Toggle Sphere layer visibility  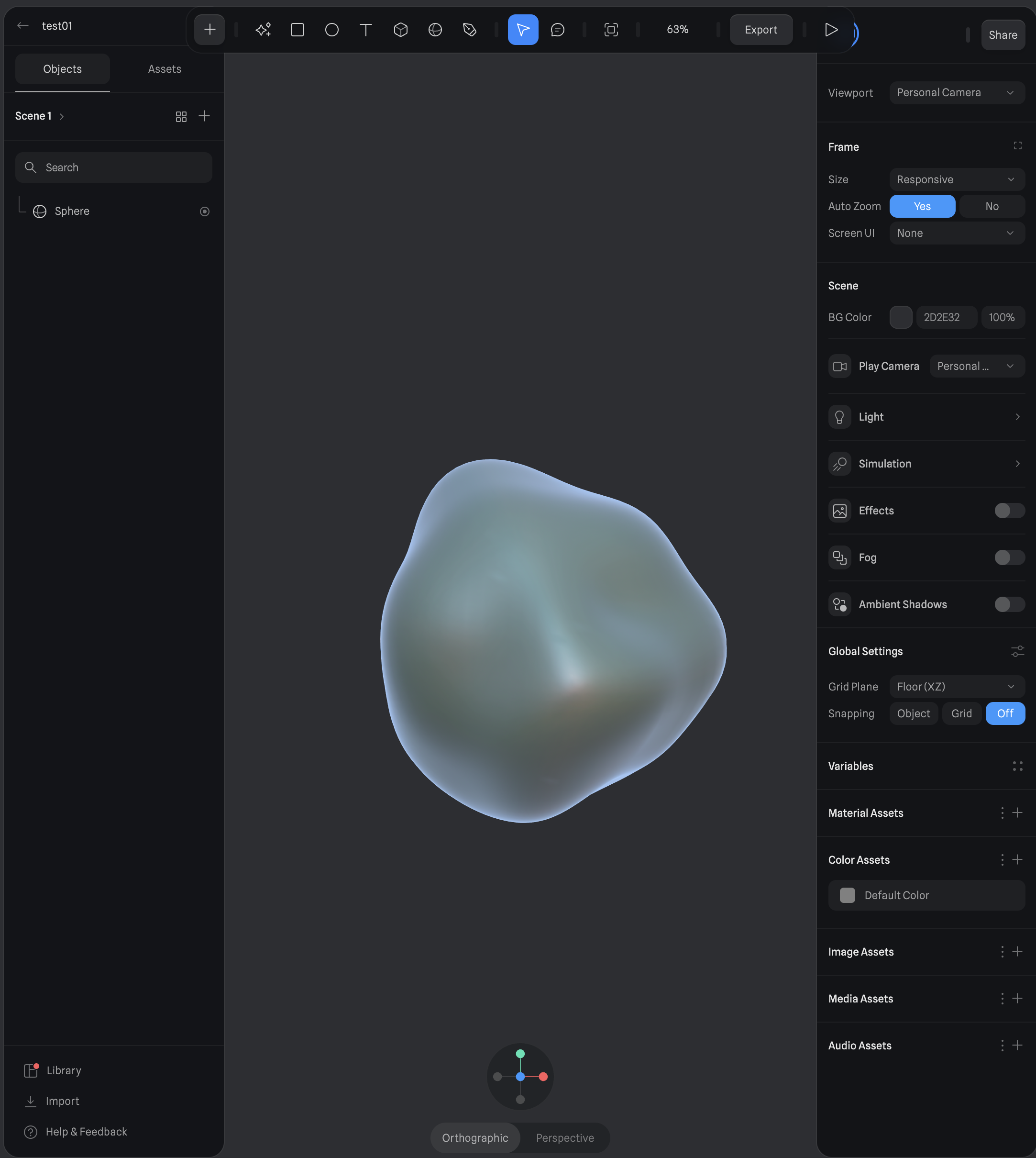click(204, 212)
